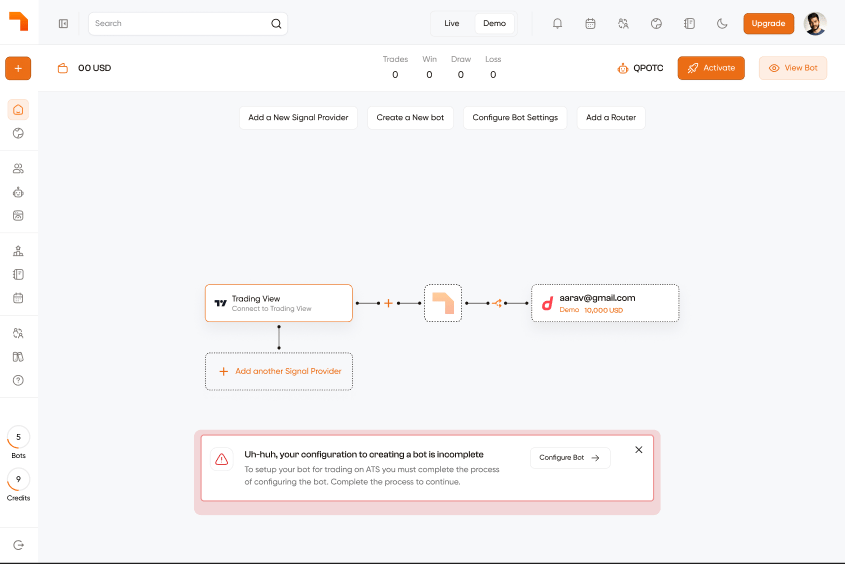This screenshot has height=564, width=845.
Task: Toggle dark mode moon icon
Action: pos(722,24)
